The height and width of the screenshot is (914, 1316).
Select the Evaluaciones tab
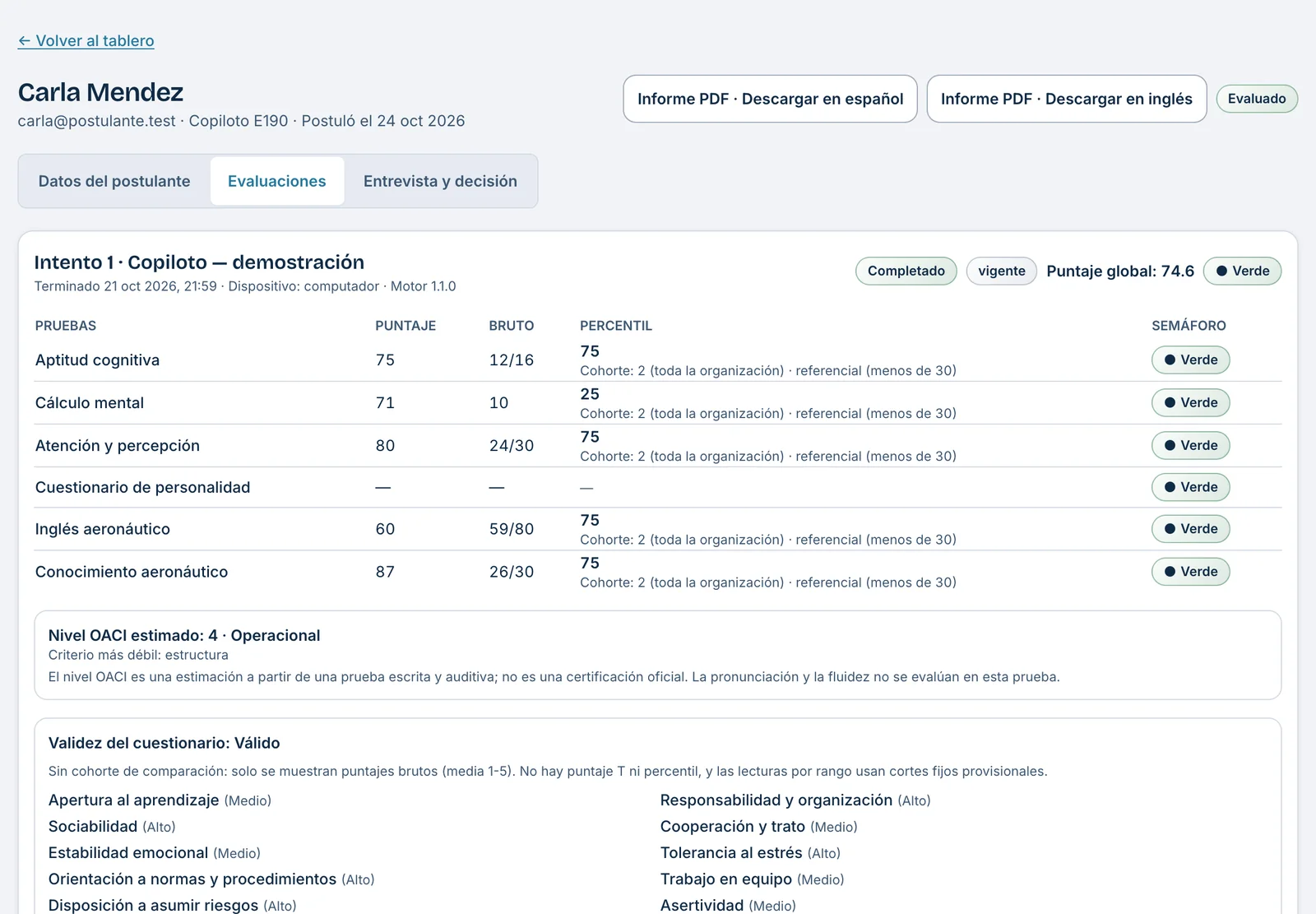(277, 181)
